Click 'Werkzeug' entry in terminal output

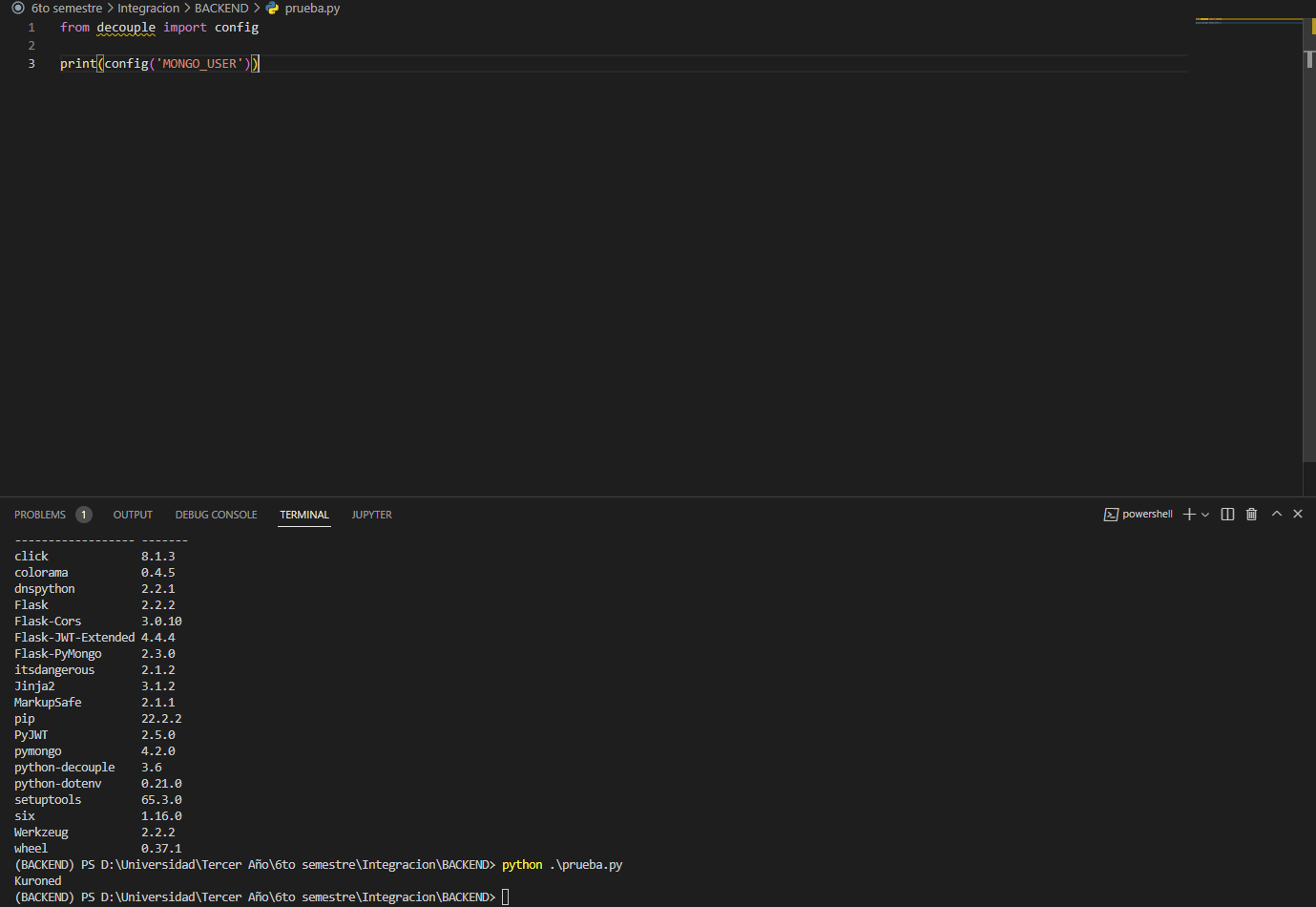click(x=41, y=833)
